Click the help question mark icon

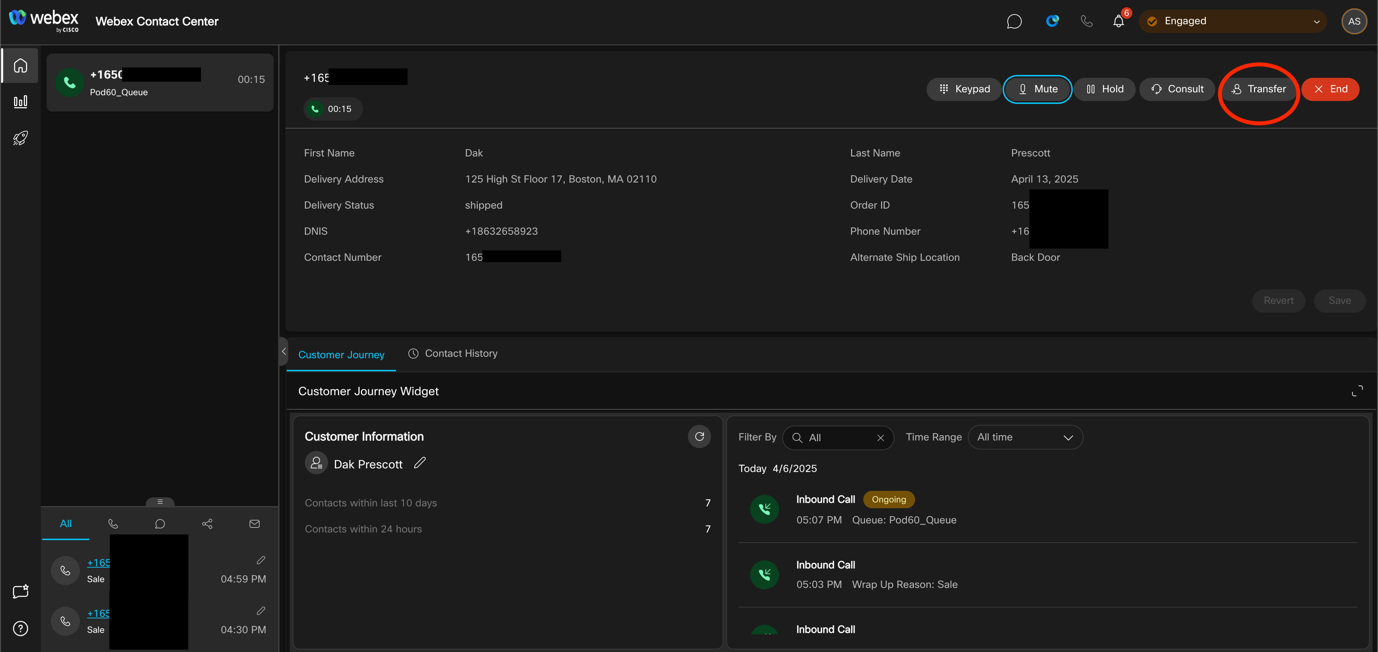(20, 629)
